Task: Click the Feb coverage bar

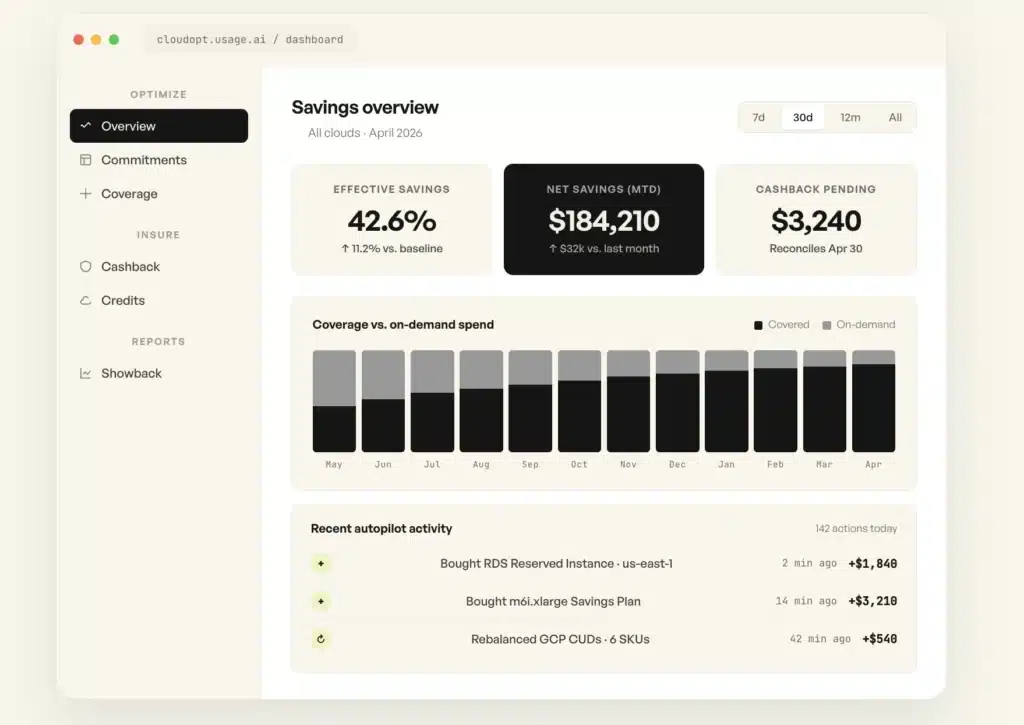Action: pyautogui.click(x=775, y=401)
